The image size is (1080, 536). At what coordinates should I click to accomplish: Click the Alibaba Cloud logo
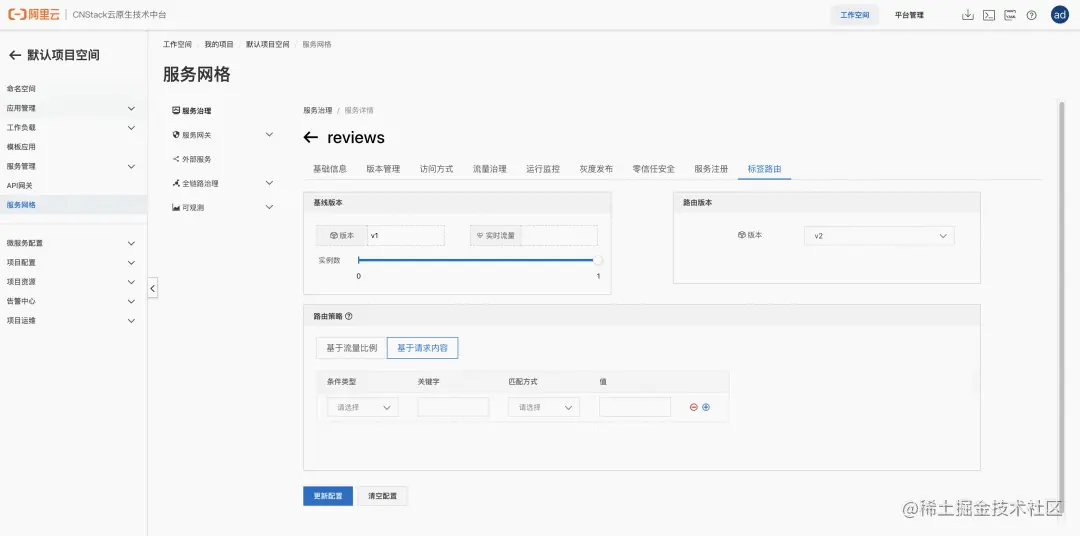click(34, 14)
